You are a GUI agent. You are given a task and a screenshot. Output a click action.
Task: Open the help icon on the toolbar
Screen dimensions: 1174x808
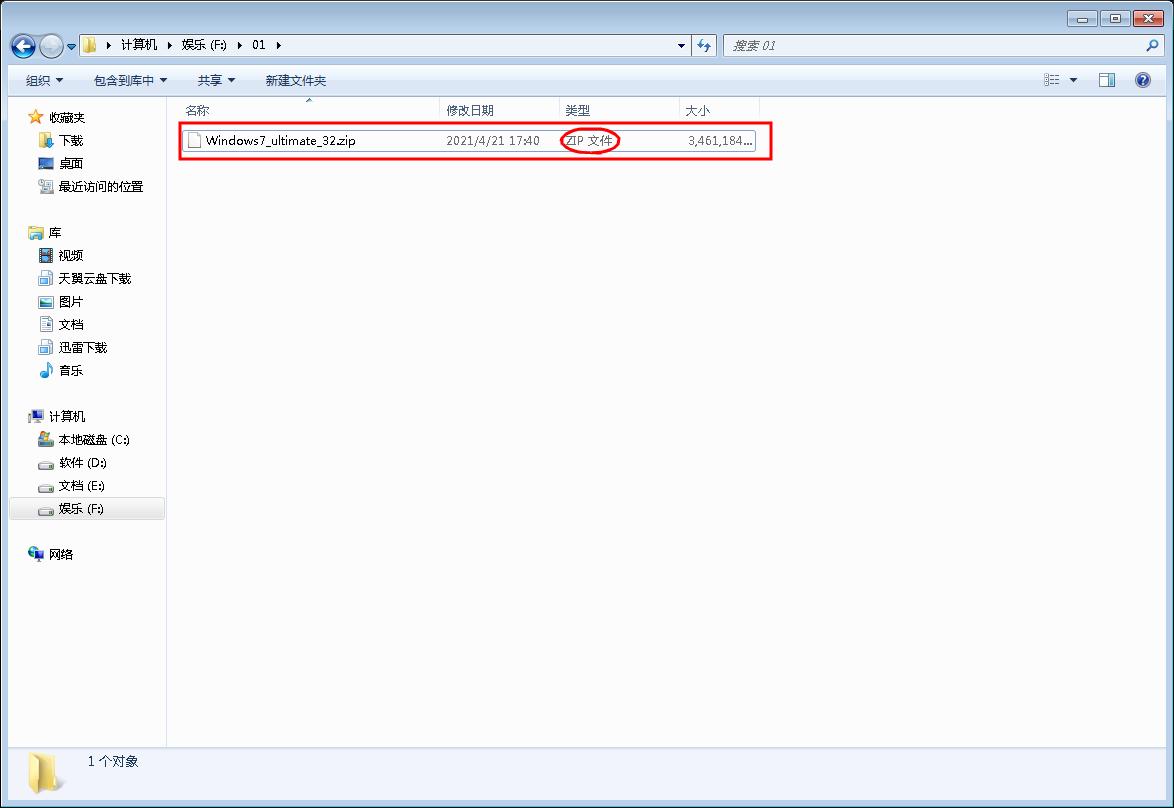coord(1142,80)
